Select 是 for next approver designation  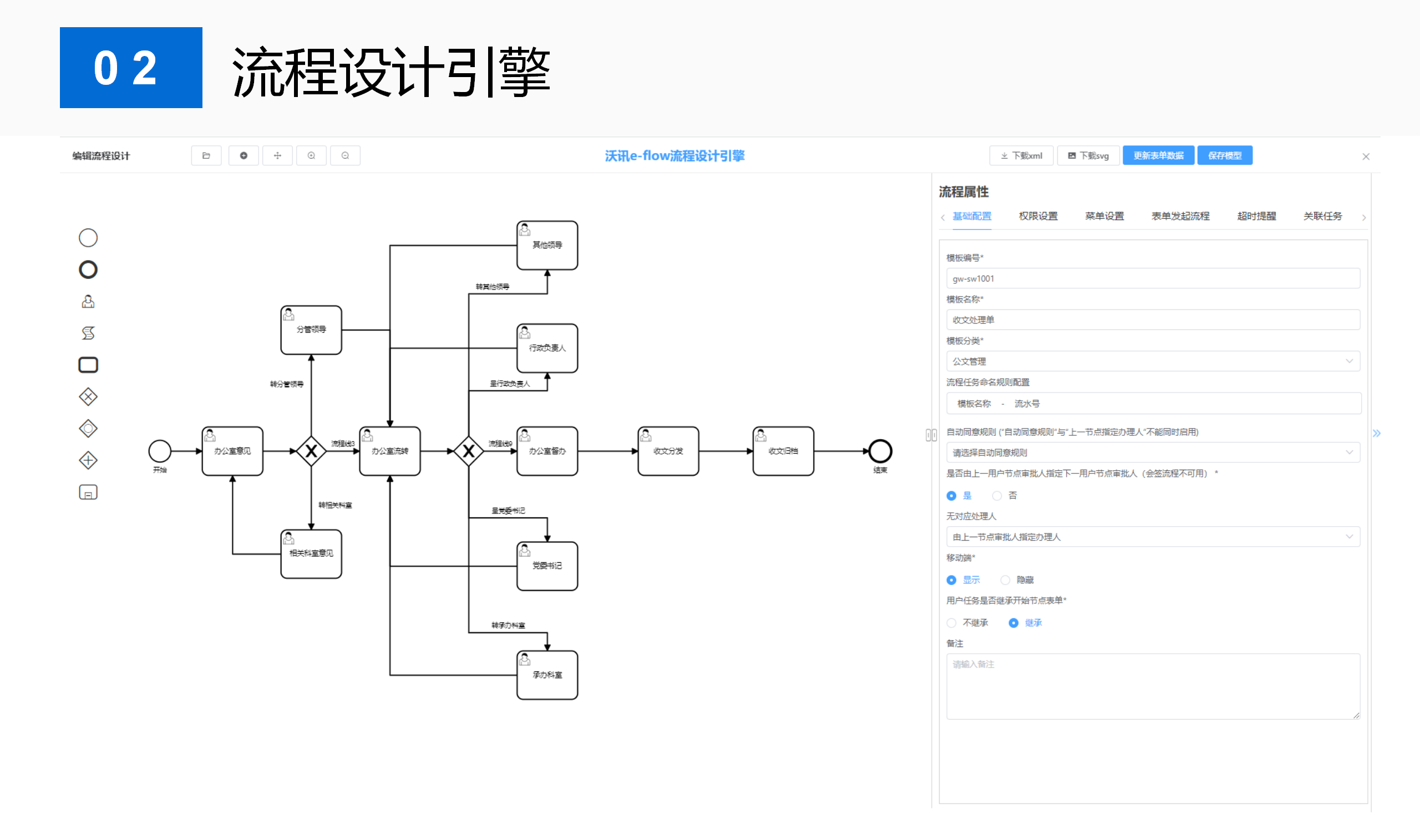[x=958, y=496]
